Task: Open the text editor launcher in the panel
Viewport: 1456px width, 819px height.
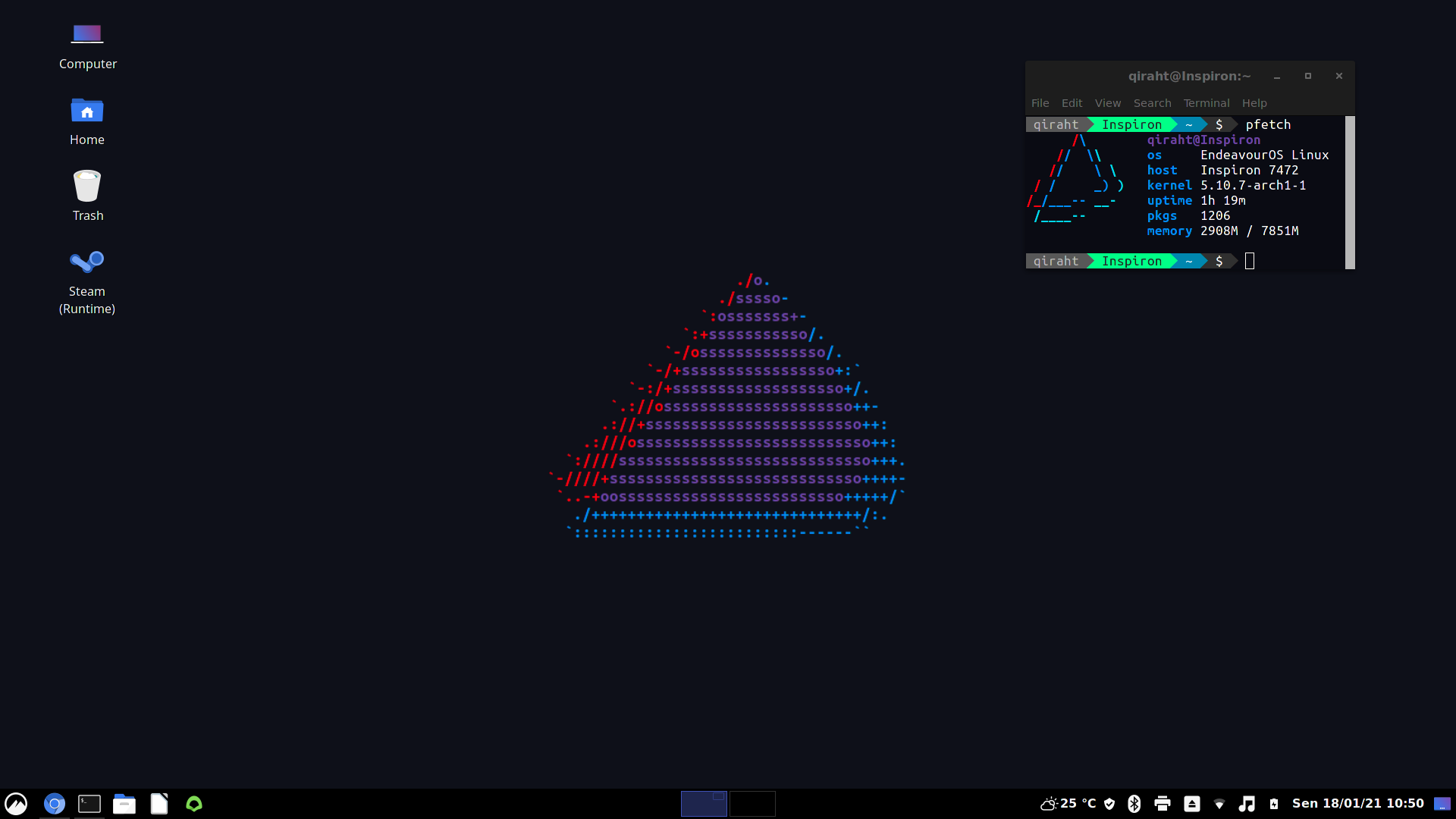Action: 159,804
